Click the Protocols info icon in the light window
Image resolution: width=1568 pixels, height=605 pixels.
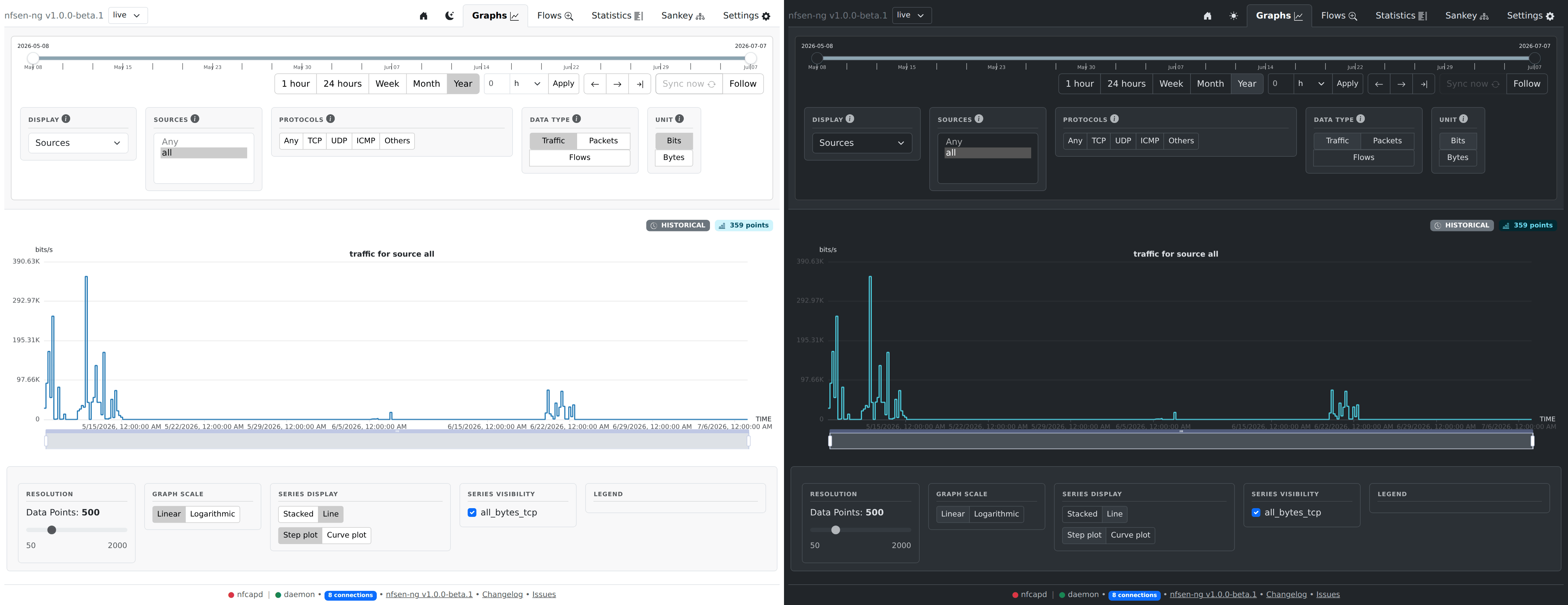click(x=331, y=119)
